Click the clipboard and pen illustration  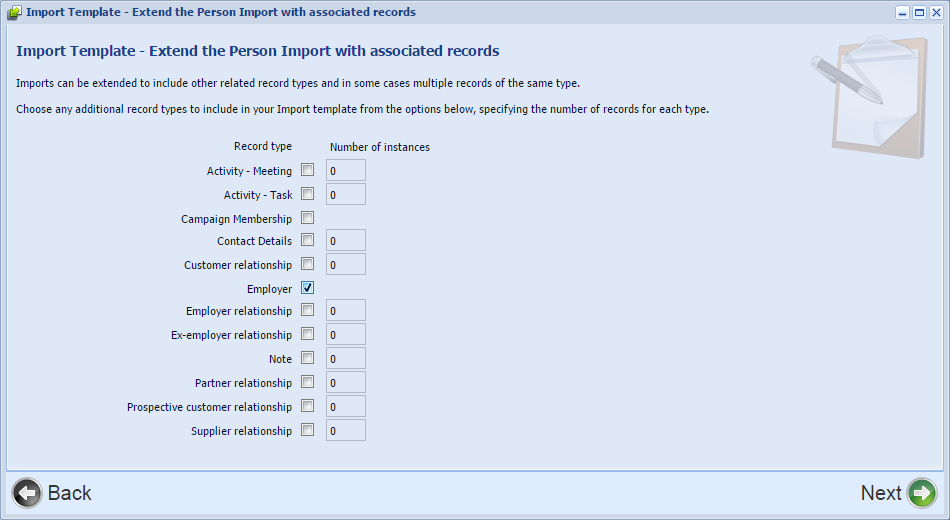click(870, 97)
